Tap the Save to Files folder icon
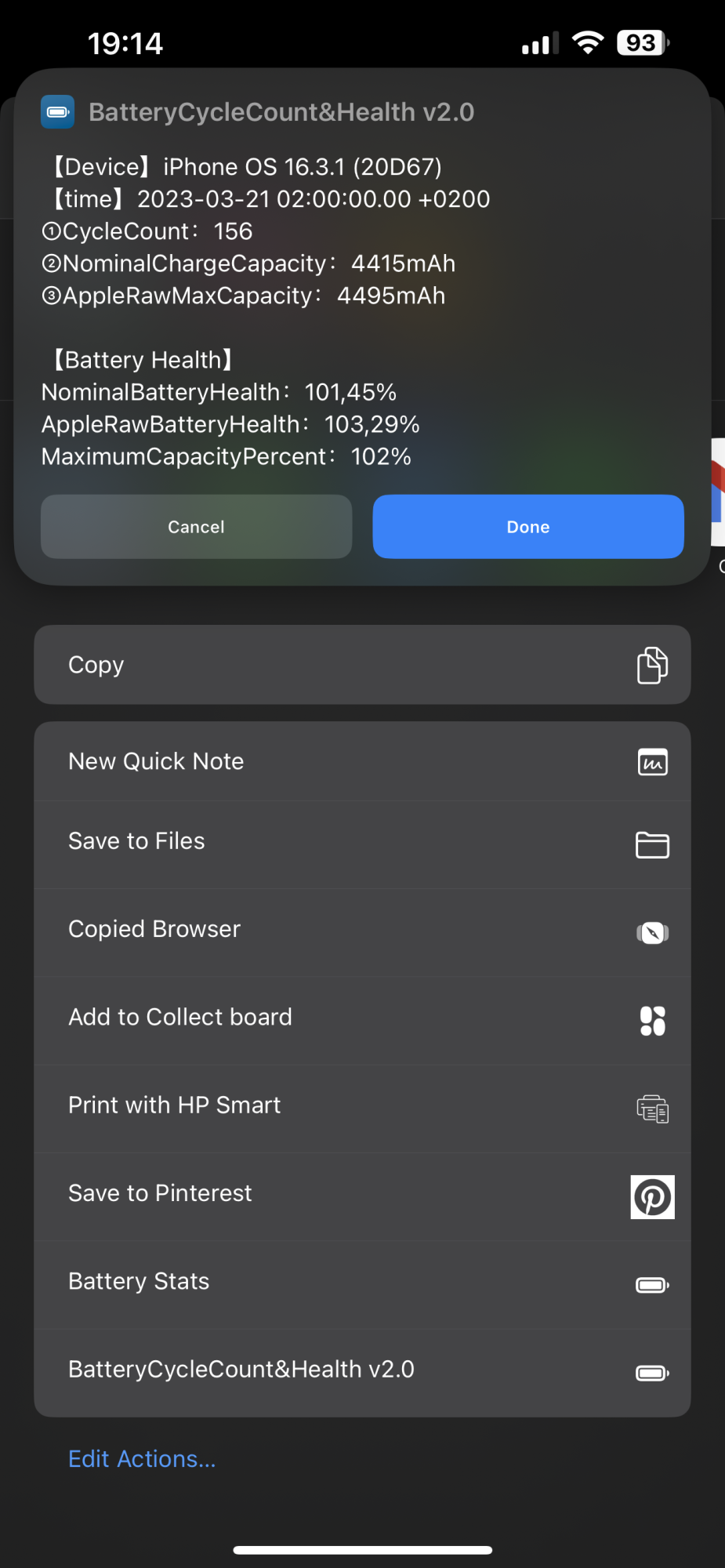This screenshot has width=725, height=1568. [x=652, y=844]
